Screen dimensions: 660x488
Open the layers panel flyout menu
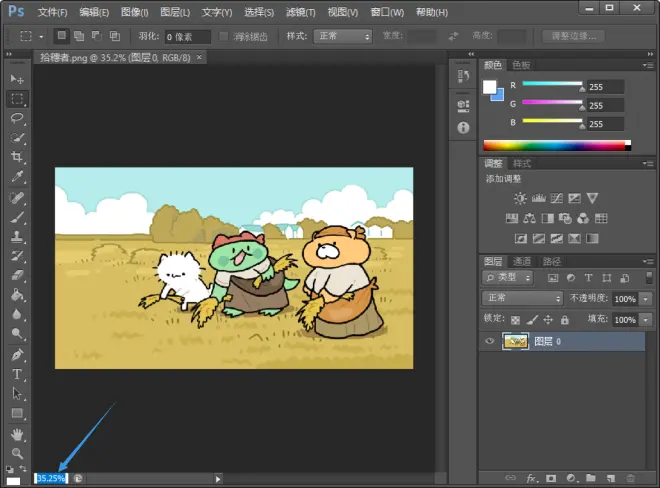(x=648, y=261)
